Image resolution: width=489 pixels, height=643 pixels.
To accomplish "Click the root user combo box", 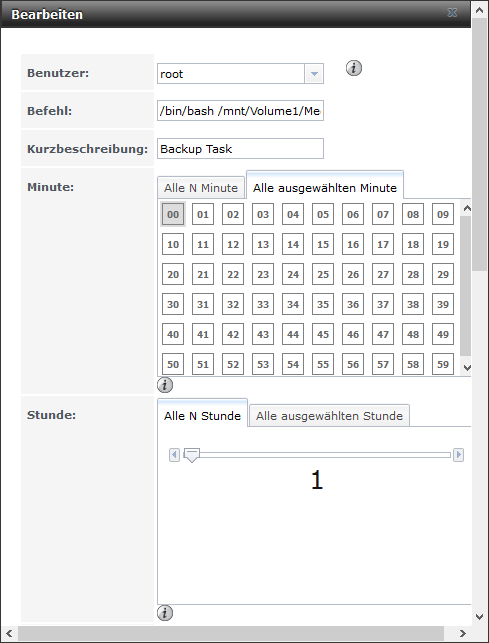I will pyautogui.click(x=240, y=74).
